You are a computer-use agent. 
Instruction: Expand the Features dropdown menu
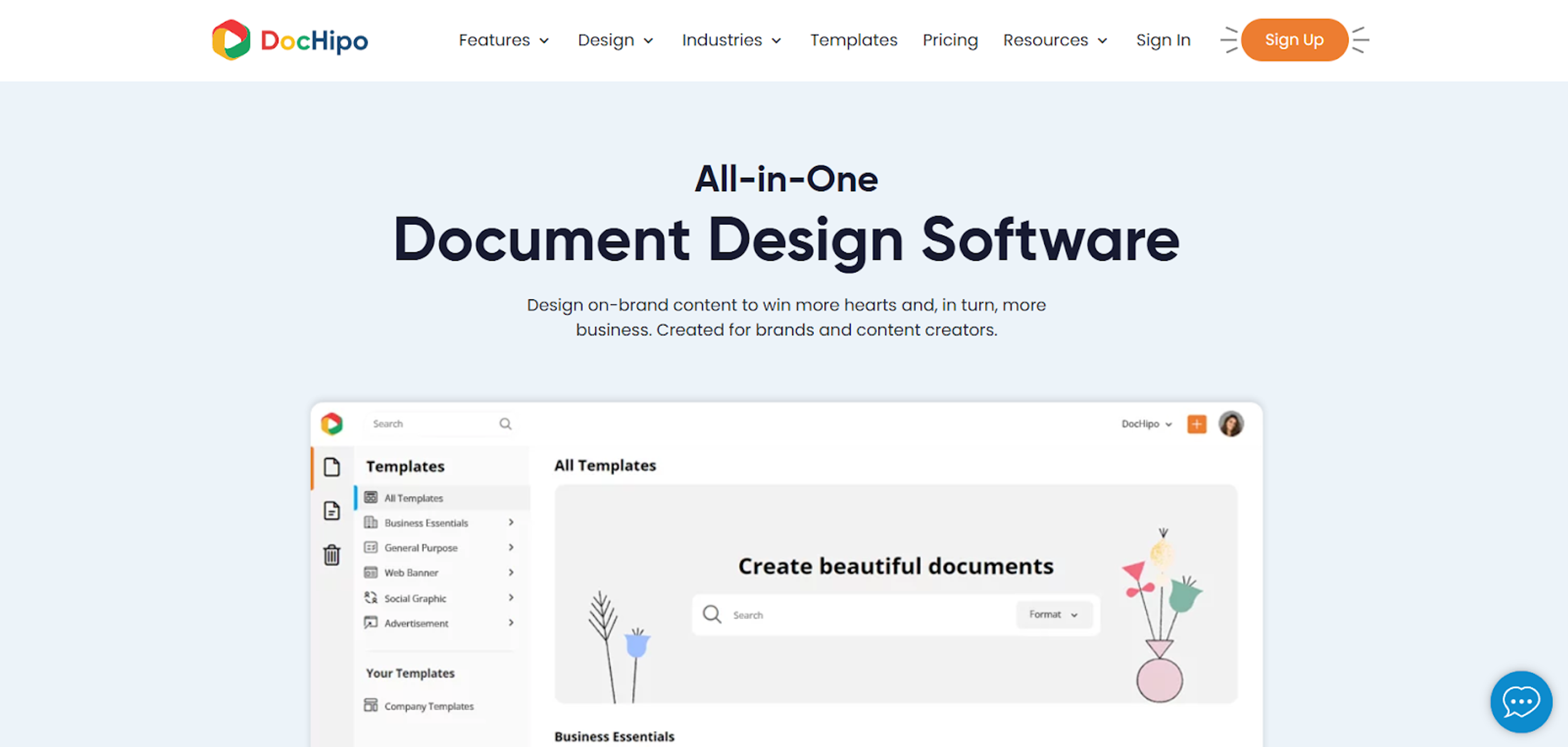(x=503, y=40)
